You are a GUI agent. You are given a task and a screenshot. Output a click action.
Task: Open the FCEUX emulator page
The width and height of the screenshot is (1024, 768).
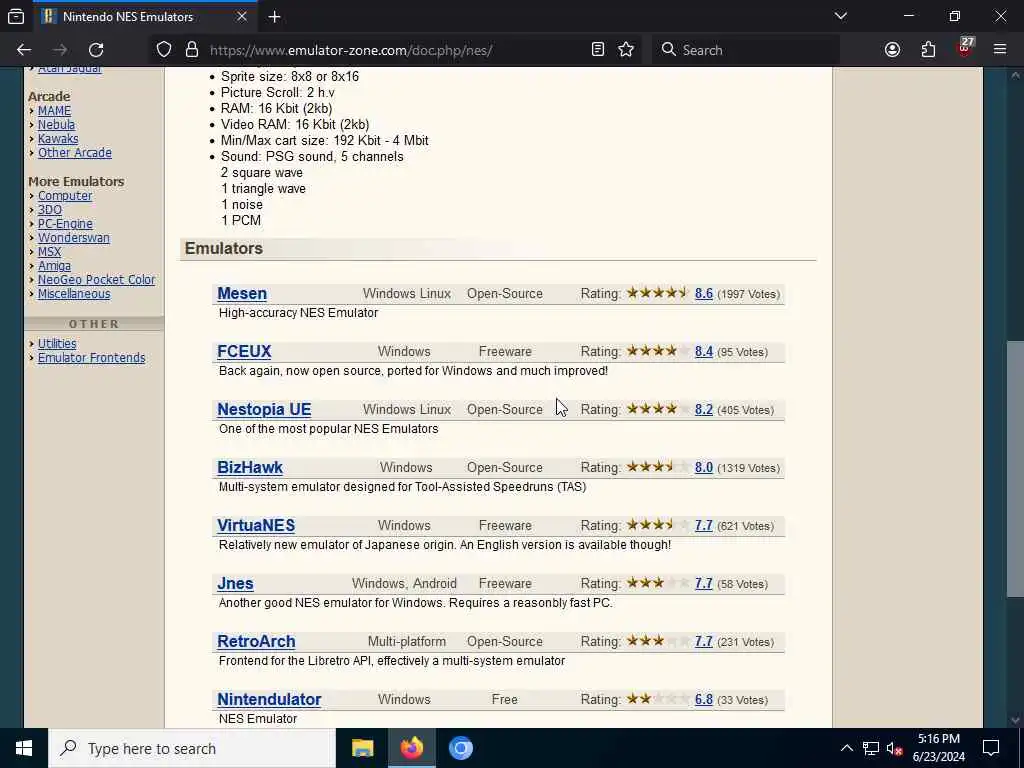click(x=244, y=351)
